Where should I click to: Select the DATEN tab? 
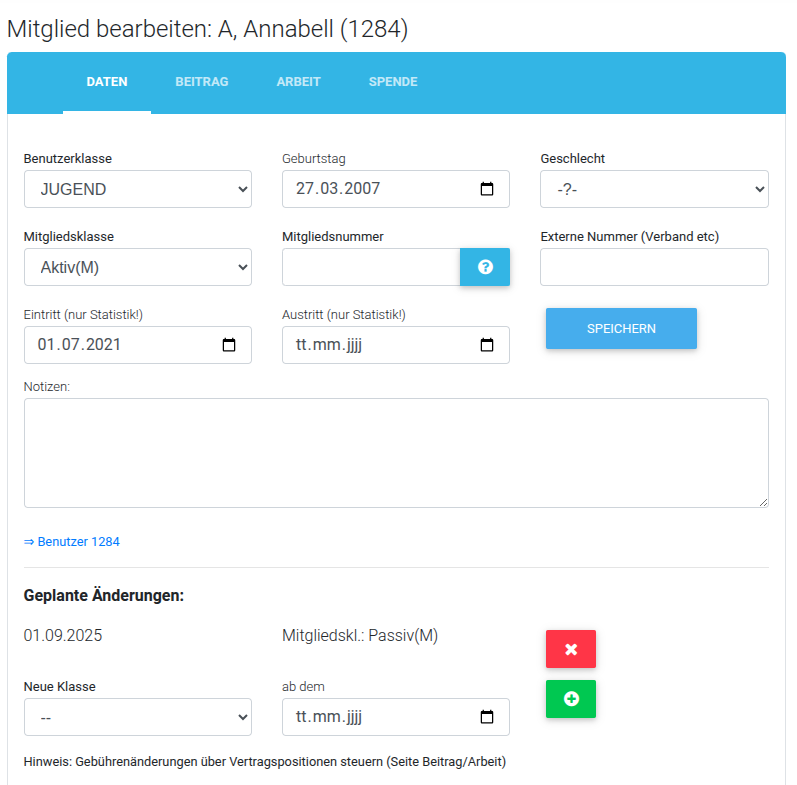pyautogui.click(x=107, y=82)
